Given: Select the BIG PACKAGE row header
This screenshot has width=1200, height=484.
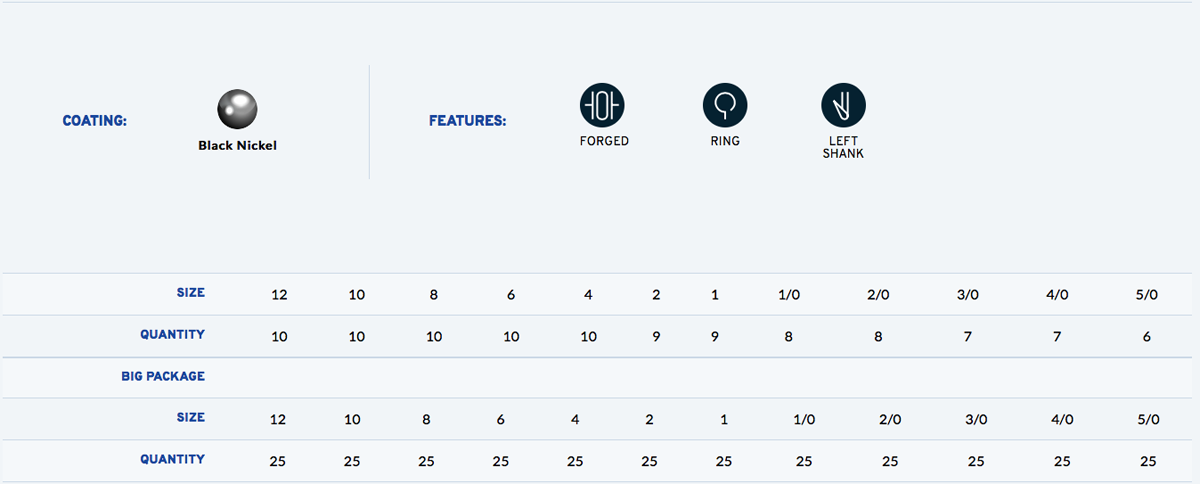Looking at the screenshot, I should pos(162,377).
